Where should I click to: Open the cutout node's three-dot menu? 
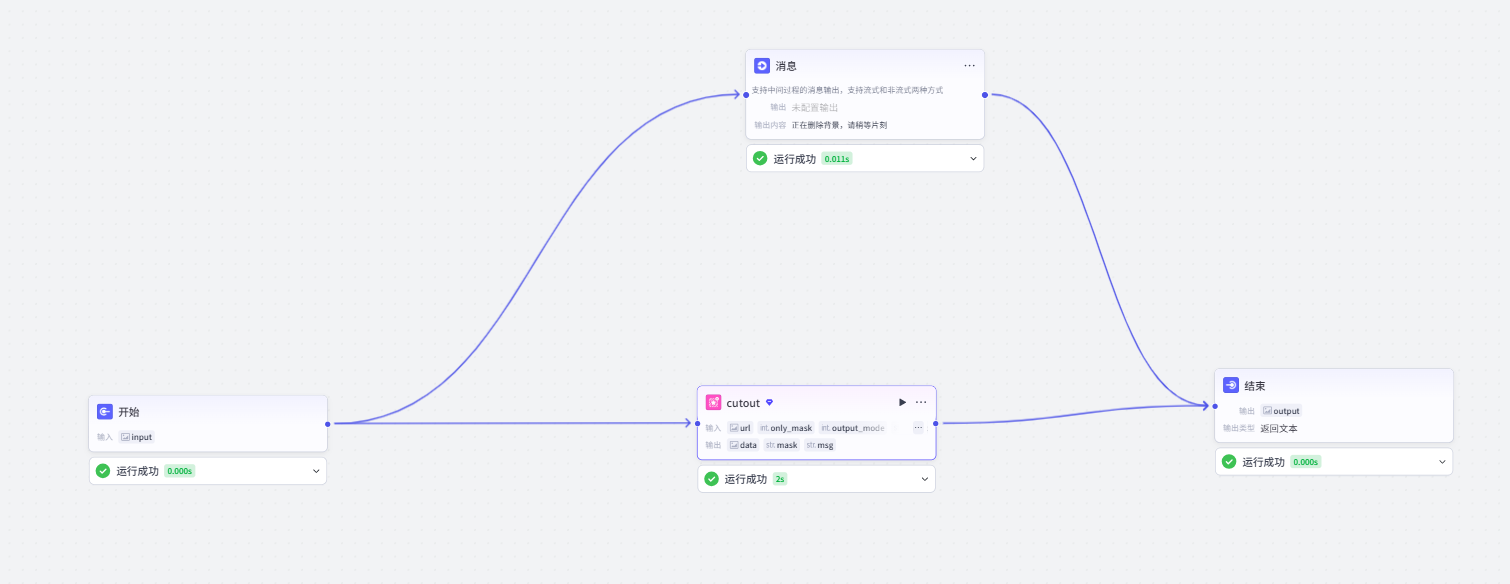click(921, 402)
